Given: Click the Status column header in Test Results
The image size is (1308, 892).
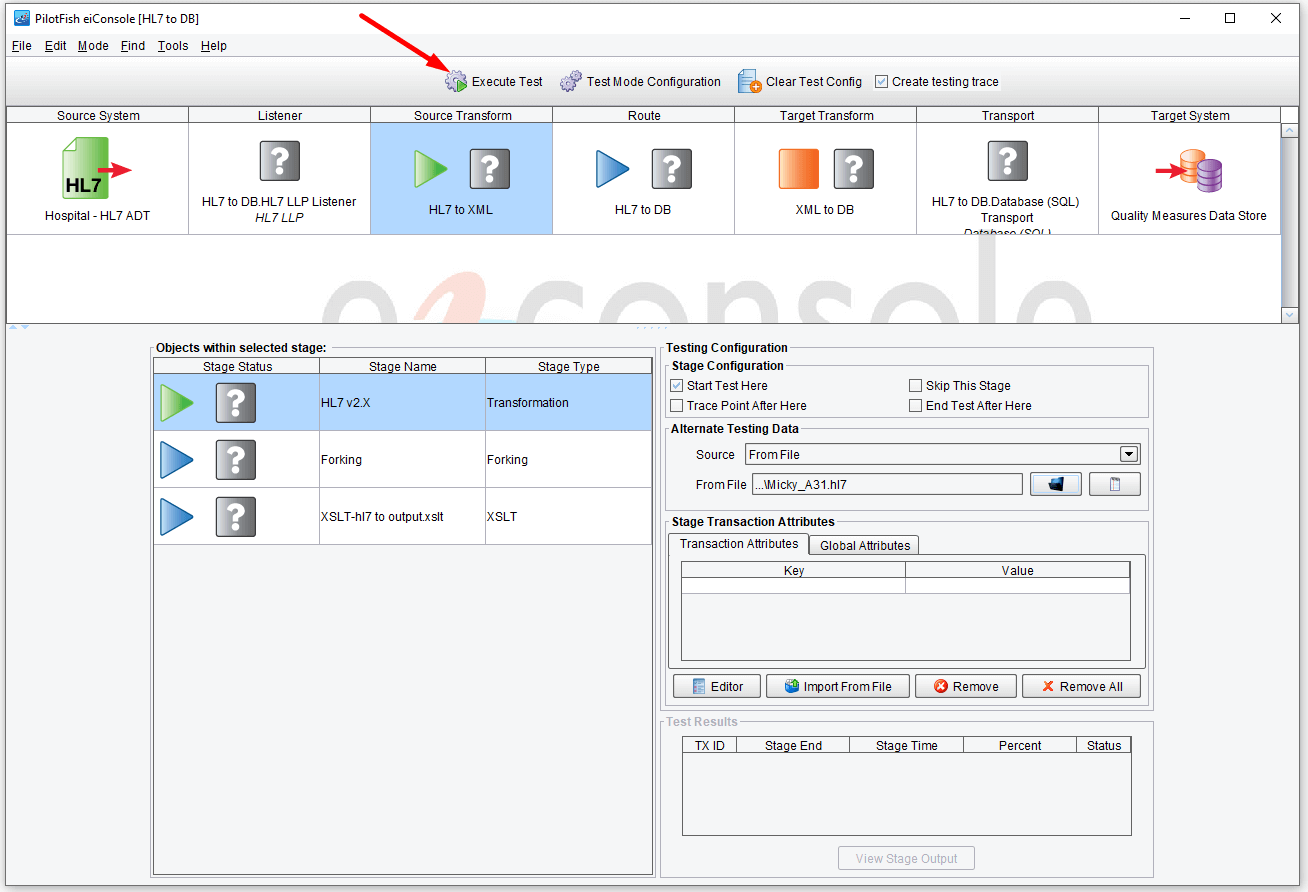Looking at the screenshot, I should (1104, 745).
